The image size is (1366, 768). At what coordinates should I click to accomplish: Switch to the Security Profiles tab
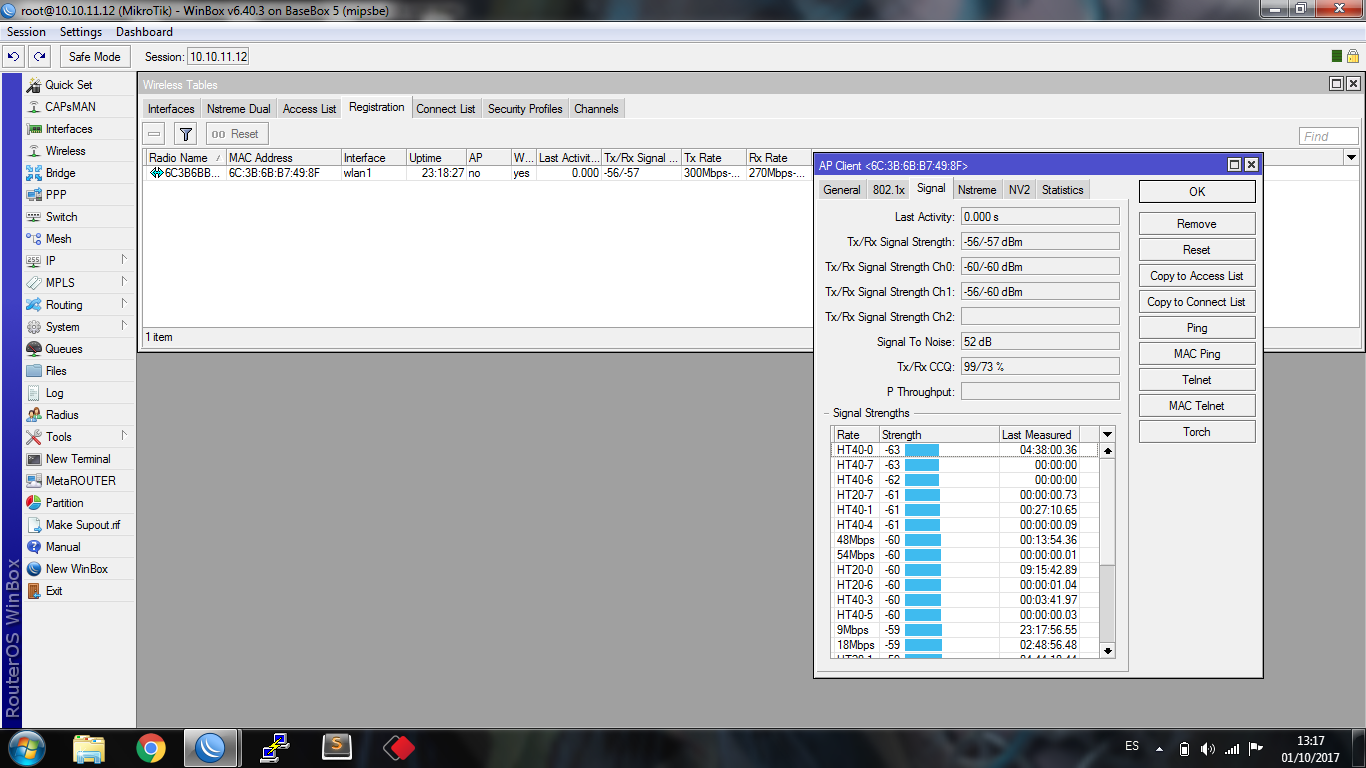525,109
